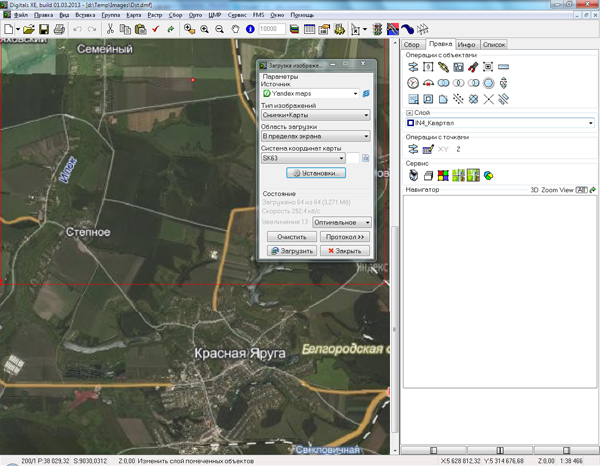Click the red checkmark toolbar icon
This screenshot has height=466, width=600.
point(156,30)
